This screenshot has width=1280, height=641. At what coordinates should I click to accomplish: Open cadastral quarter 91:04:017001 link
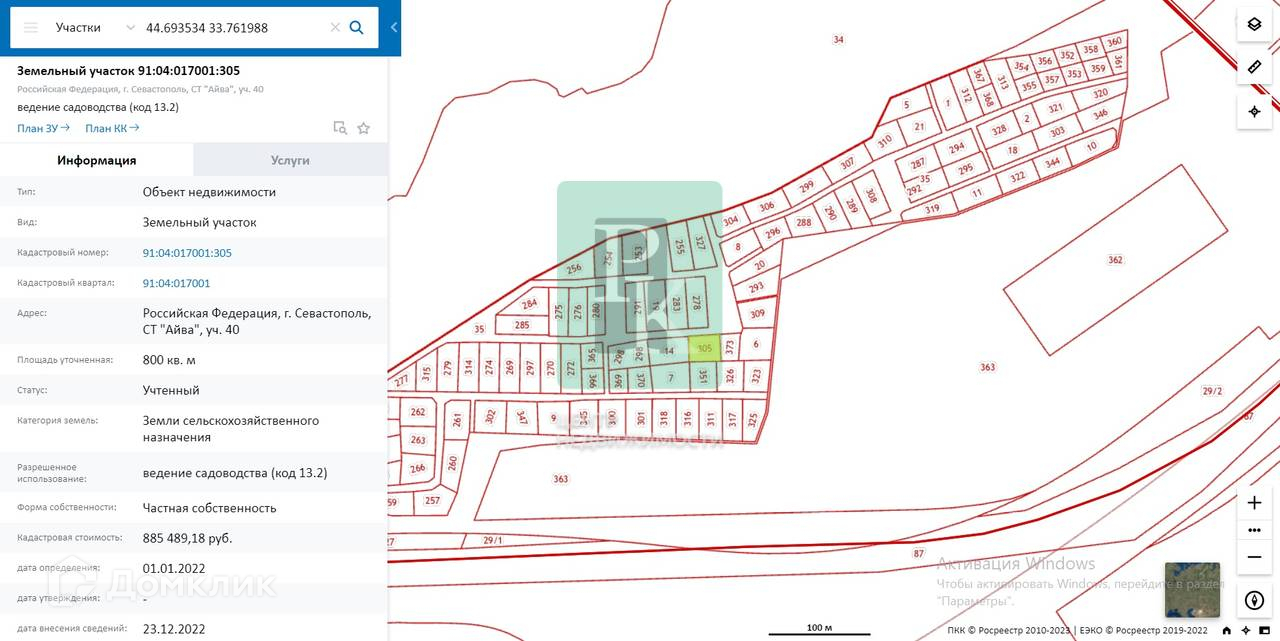[x=176, y=284]
